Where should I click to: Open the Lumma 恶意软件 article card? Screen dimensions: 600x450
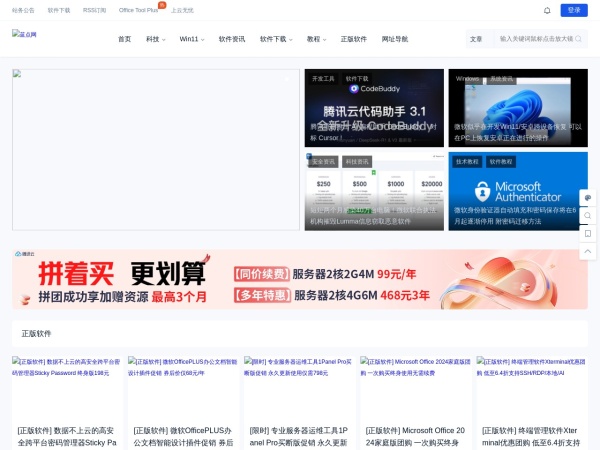pos(374,191)
